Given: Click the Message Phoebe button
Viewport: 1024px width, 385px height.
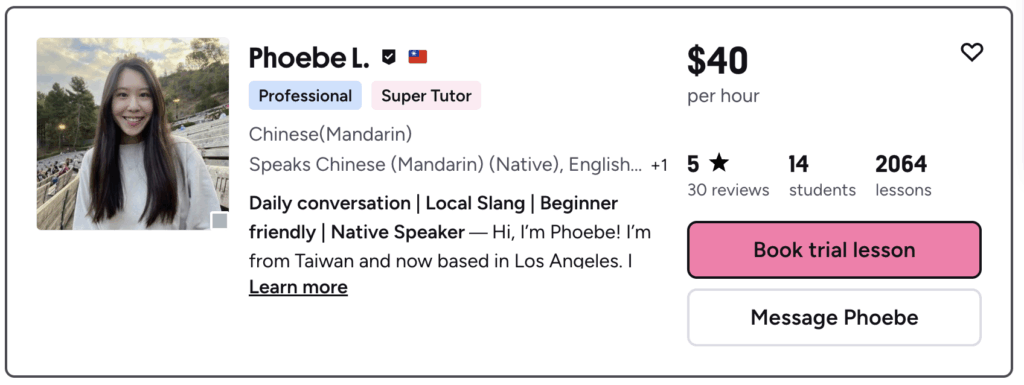Looking at the screenshot, I should 834,318.
